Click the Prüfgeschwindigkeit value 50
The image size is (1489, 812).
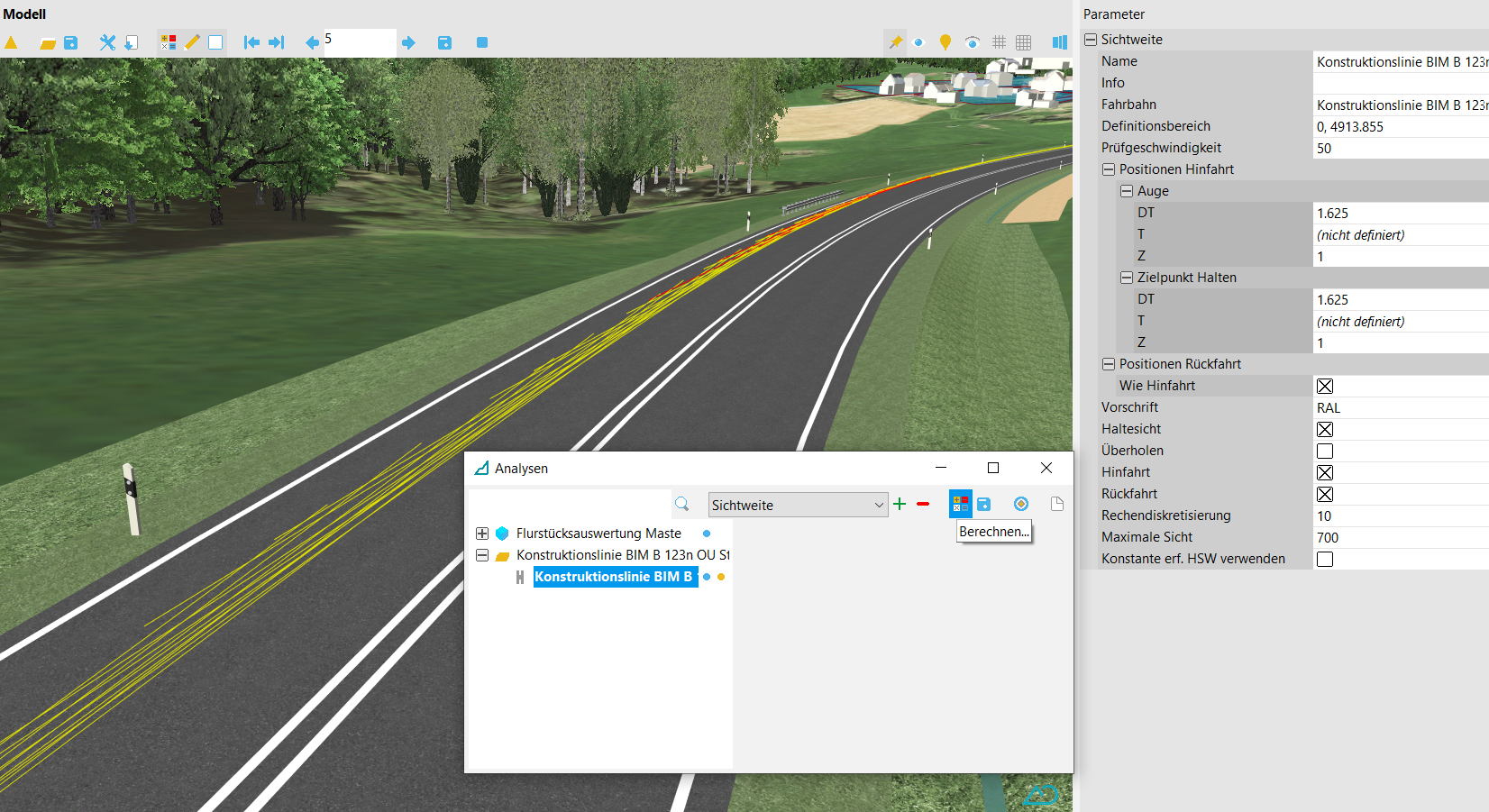tap(1401, 148)
